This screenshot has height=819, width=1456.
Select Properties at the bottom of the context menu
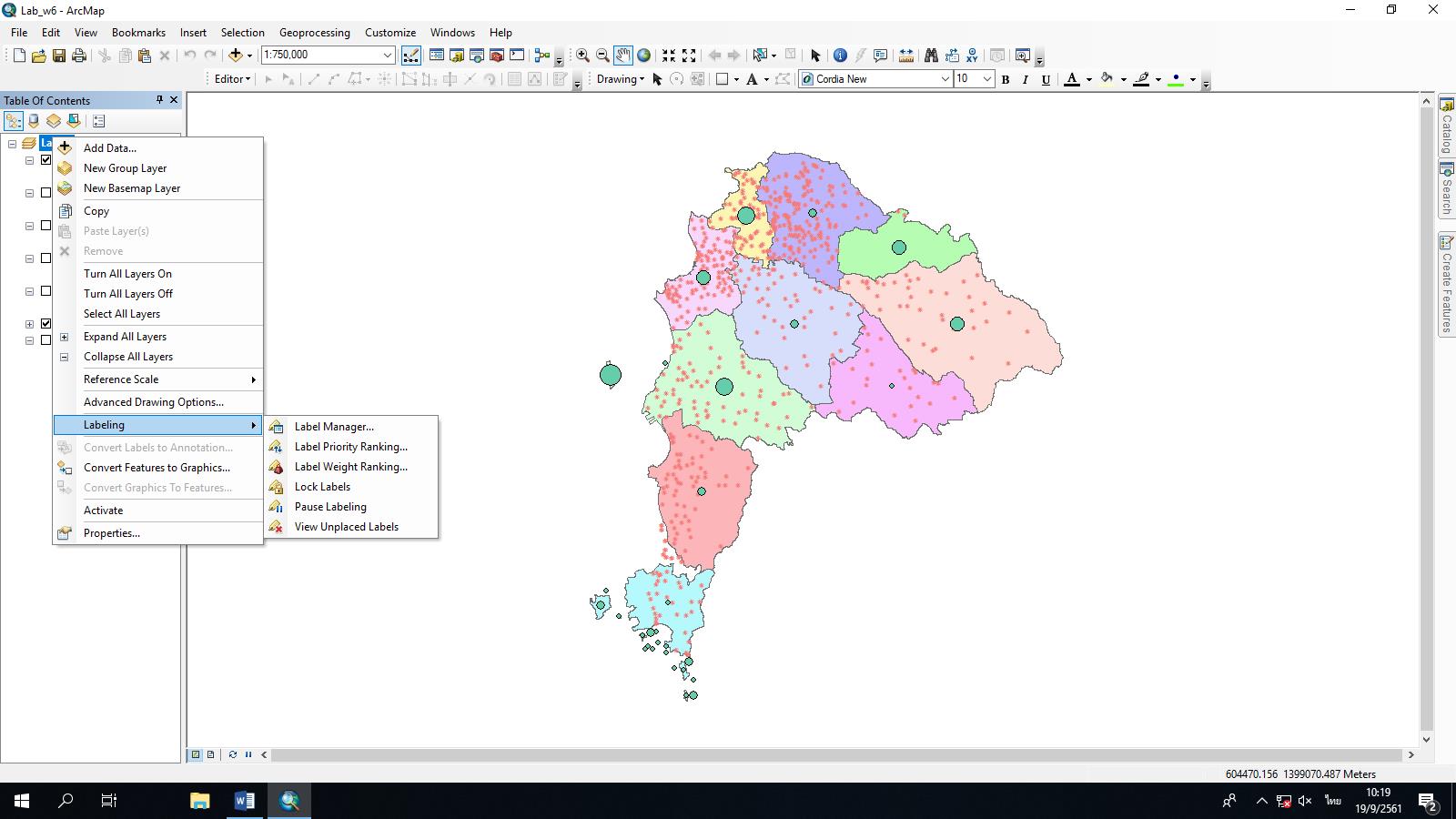coord(111,532)
